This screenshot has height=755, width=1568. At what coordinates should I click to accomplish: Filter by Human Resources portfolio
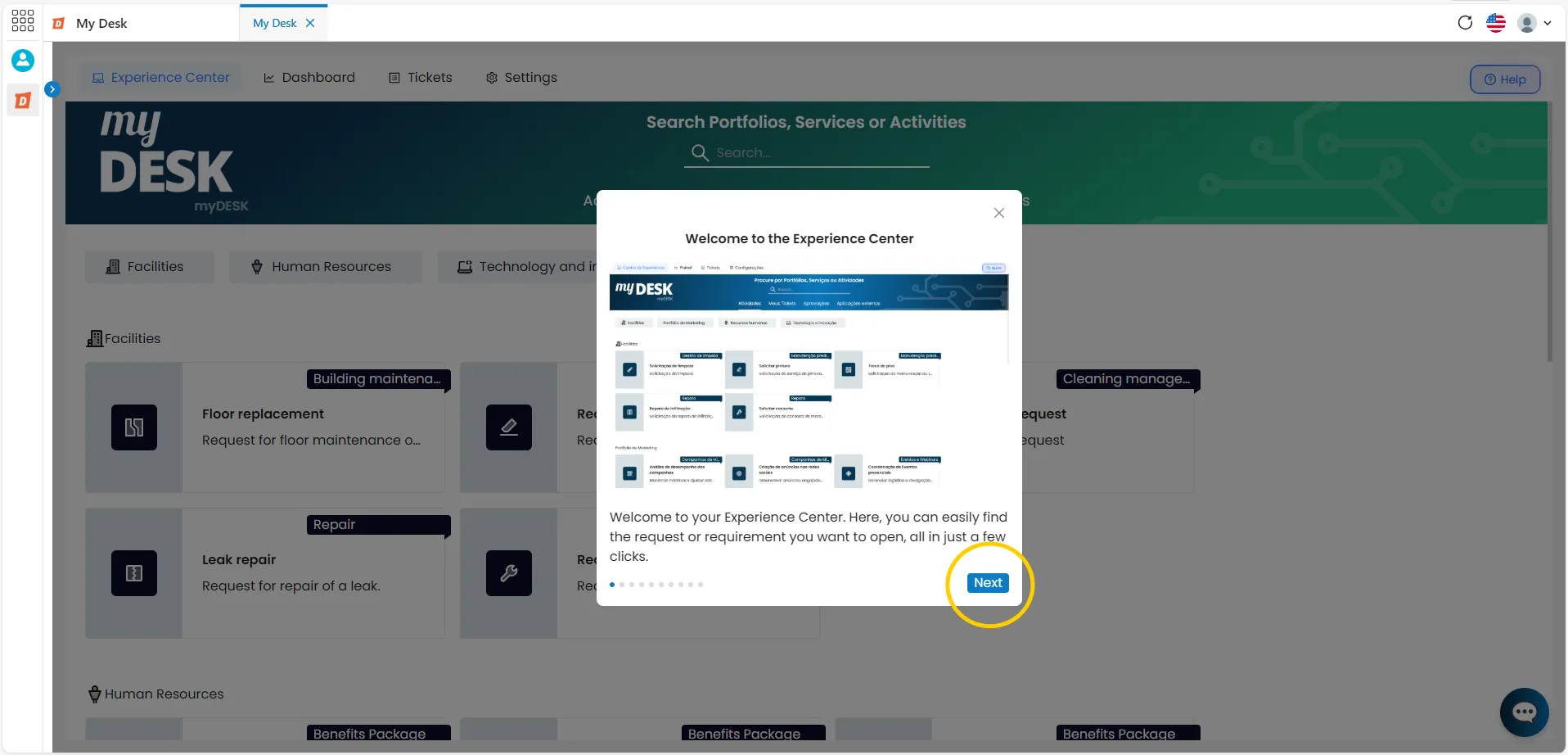[x=326, y=267]
